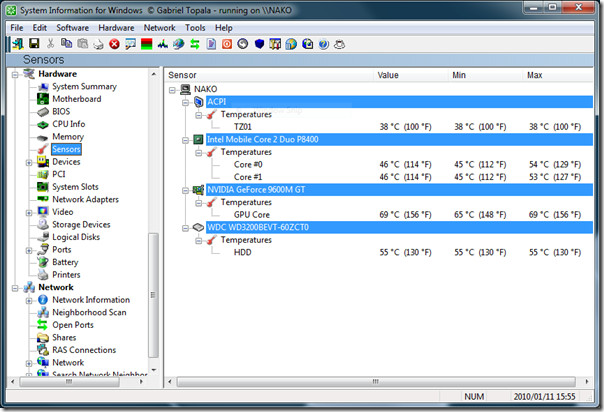Select the TZ01 temperature row
The image size is (604, 412).
[x=399, y=127]
